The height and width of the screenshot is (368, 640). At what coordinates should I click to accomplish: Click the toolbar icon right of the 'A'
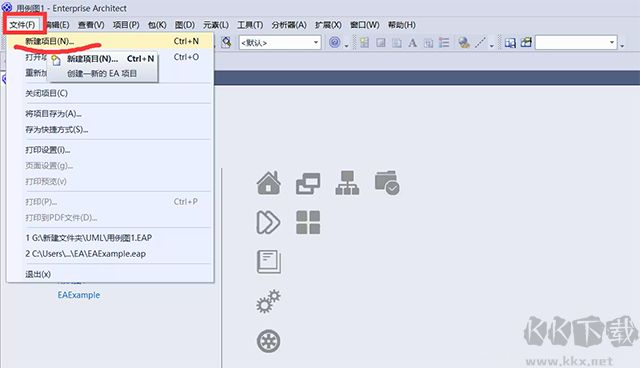click(428, 43)
